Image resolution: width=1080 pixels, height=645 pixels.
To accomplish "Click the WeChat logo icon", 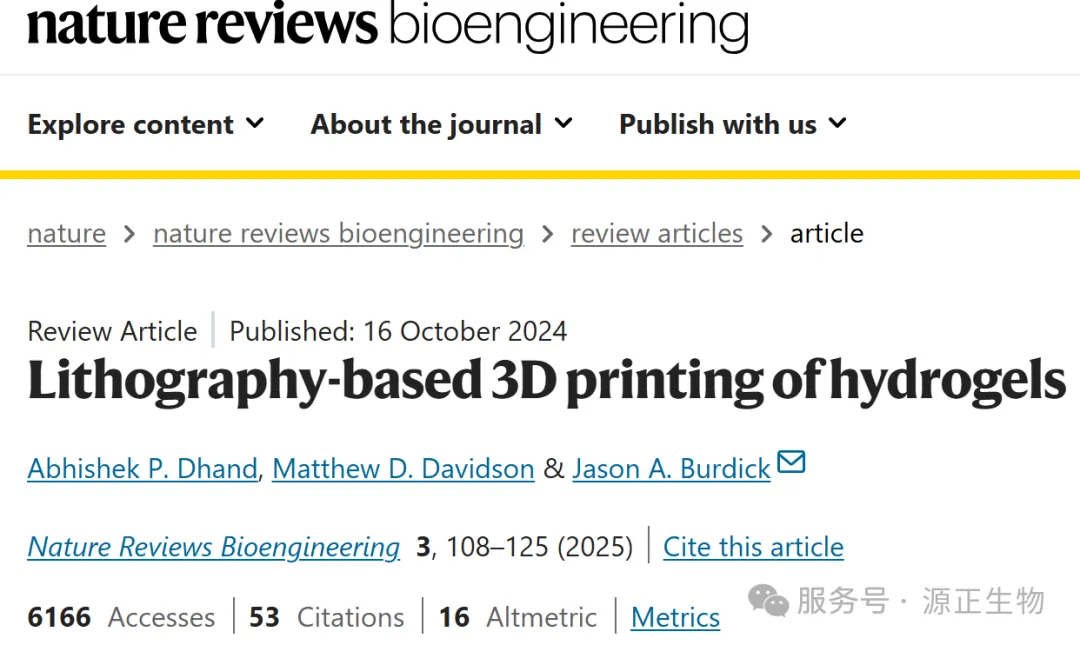I will click(769, 600).
